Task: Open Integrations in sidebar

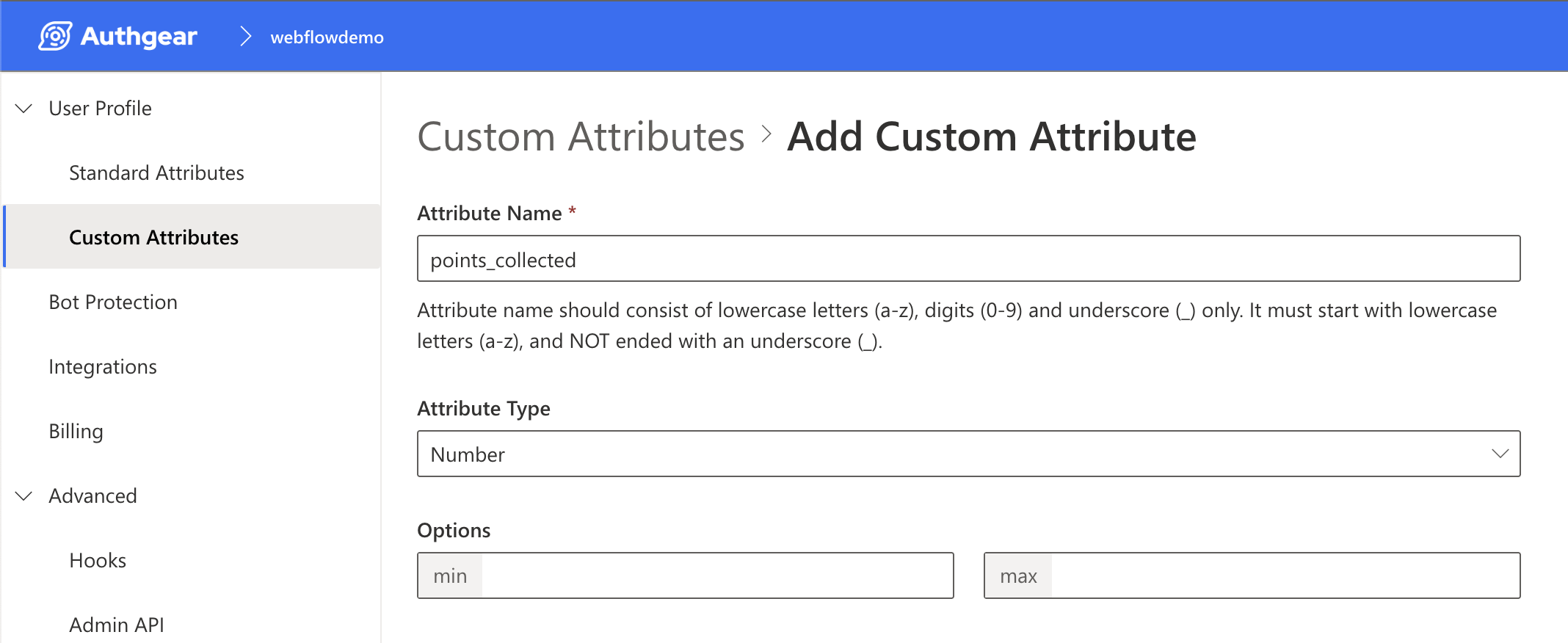Action: point(103,367)
